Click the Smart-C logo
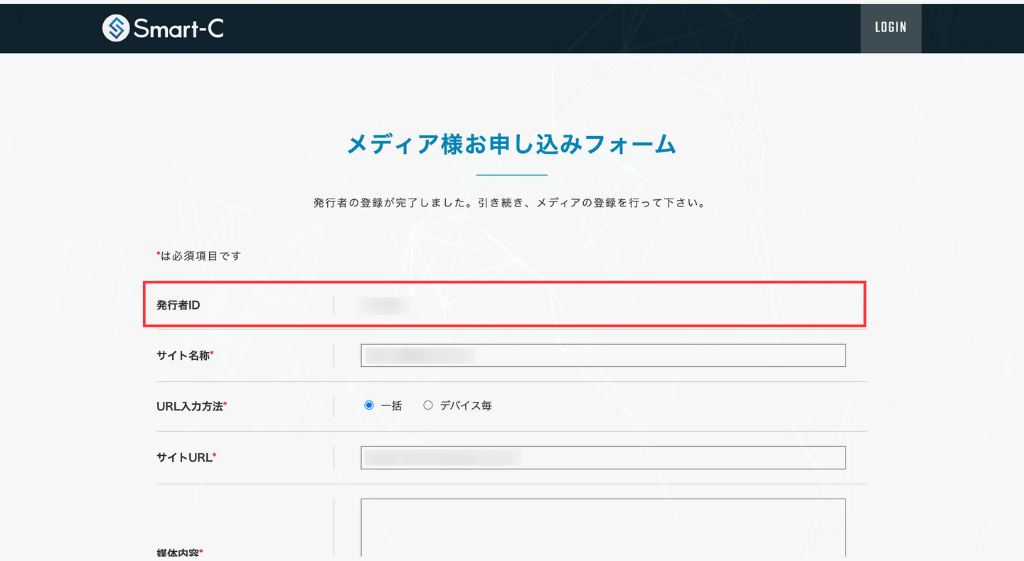 tap(163, 28)
